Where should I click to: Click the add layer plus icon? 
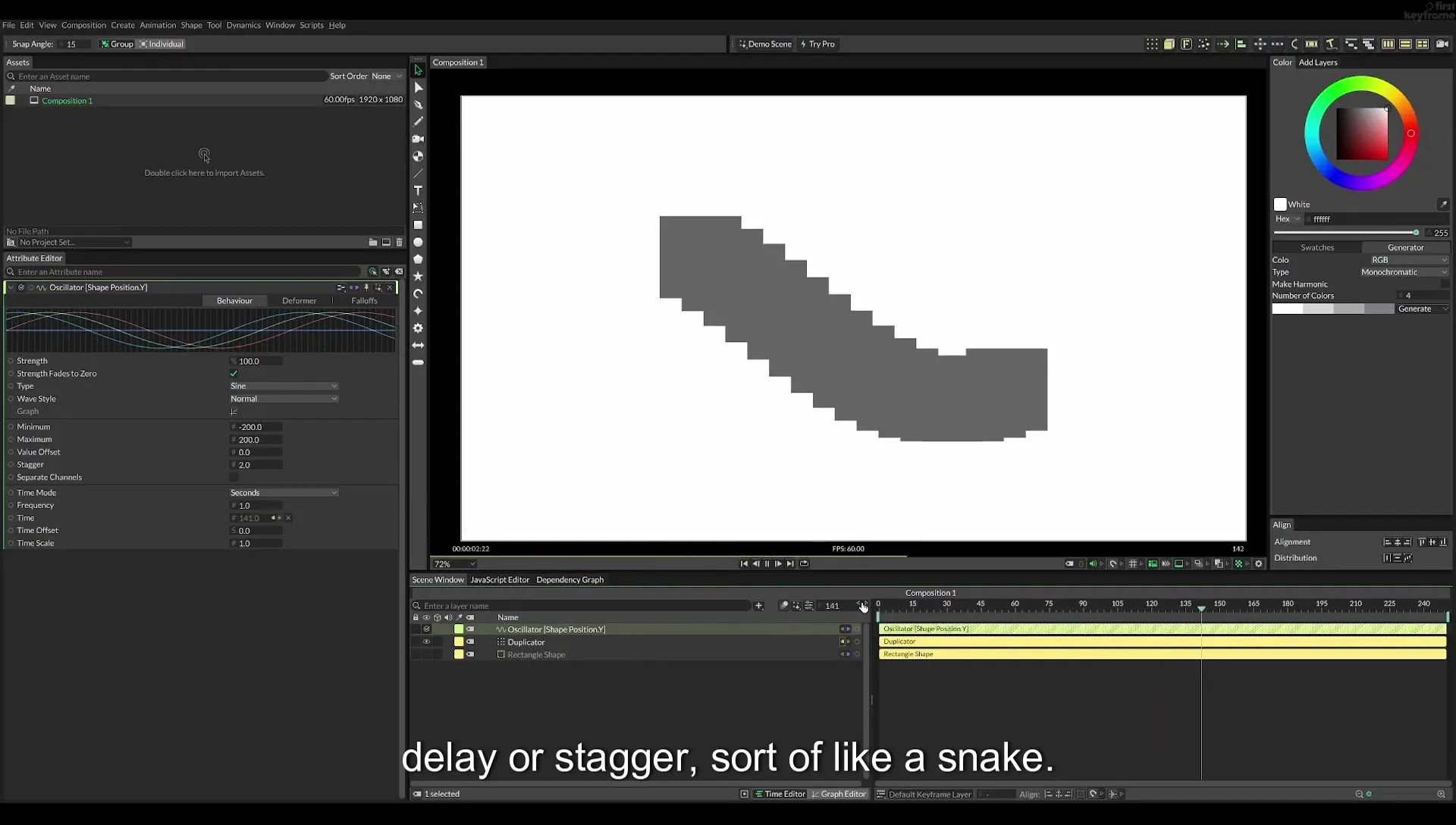pos(758,606)
